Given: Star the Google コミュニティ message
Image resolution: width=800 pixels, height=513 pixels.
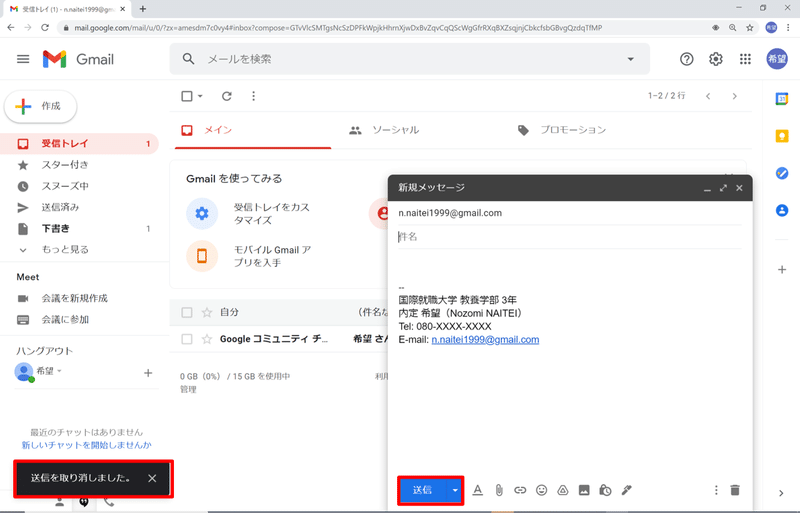Looking at the screenshot, I should (x=207, y=339).
